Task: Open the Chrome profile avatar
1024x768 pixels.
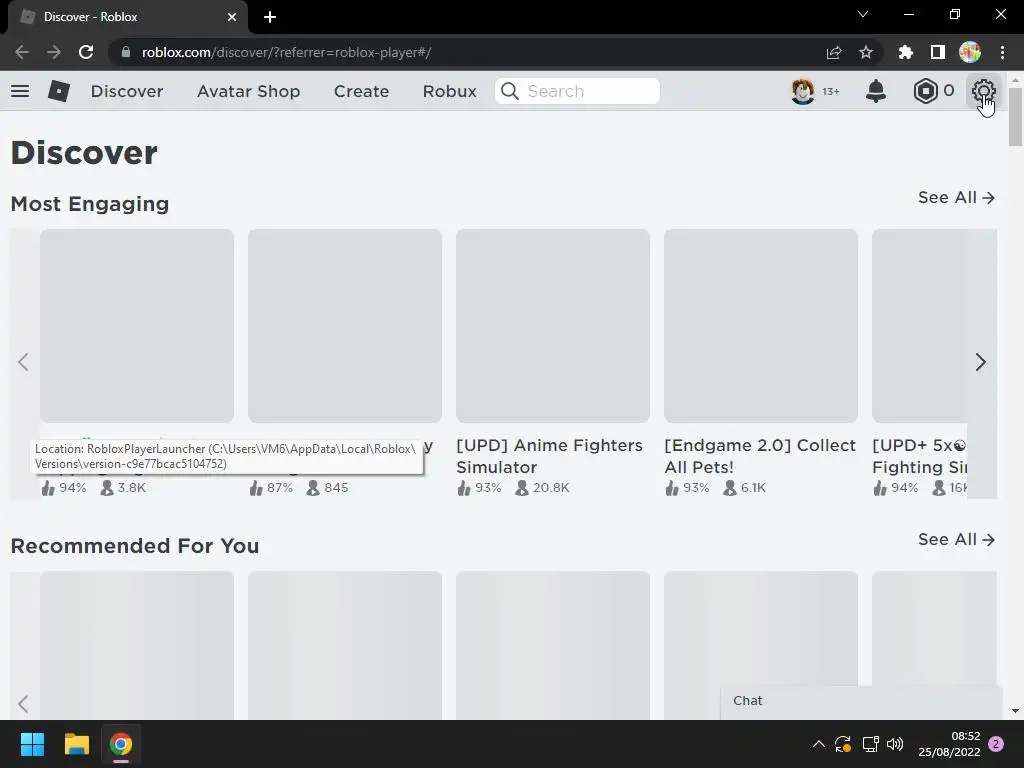Action: click(970, 52)
